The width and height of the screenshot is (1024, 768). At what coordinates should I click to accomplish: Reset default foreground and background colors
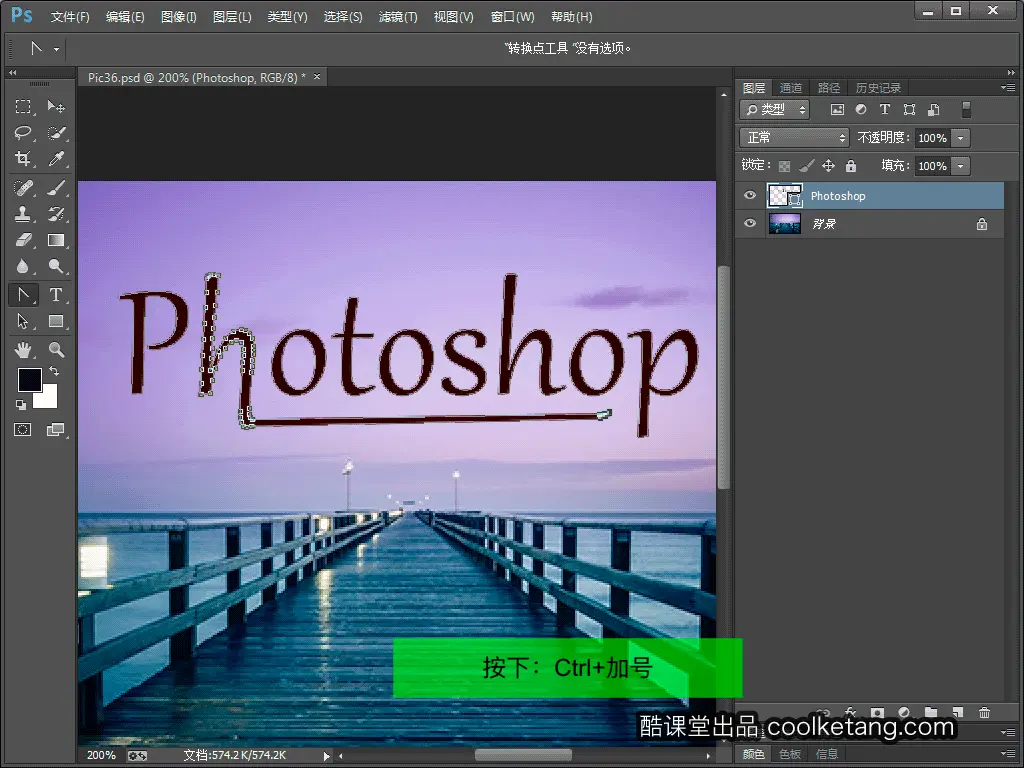pos(21,405)
